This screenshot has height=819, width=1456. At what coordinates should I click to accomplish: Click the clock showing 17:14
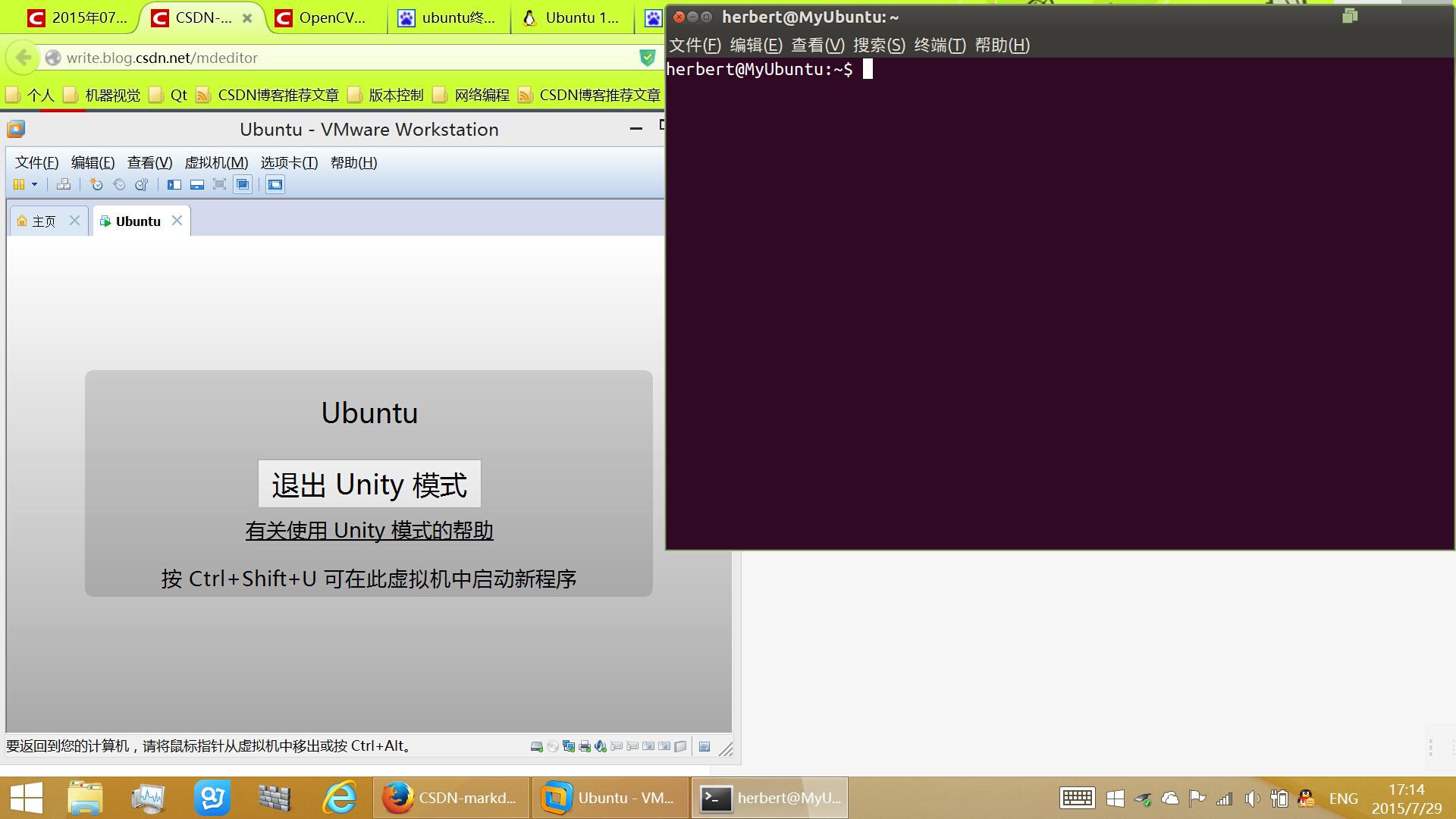(x=1407, y=799)
